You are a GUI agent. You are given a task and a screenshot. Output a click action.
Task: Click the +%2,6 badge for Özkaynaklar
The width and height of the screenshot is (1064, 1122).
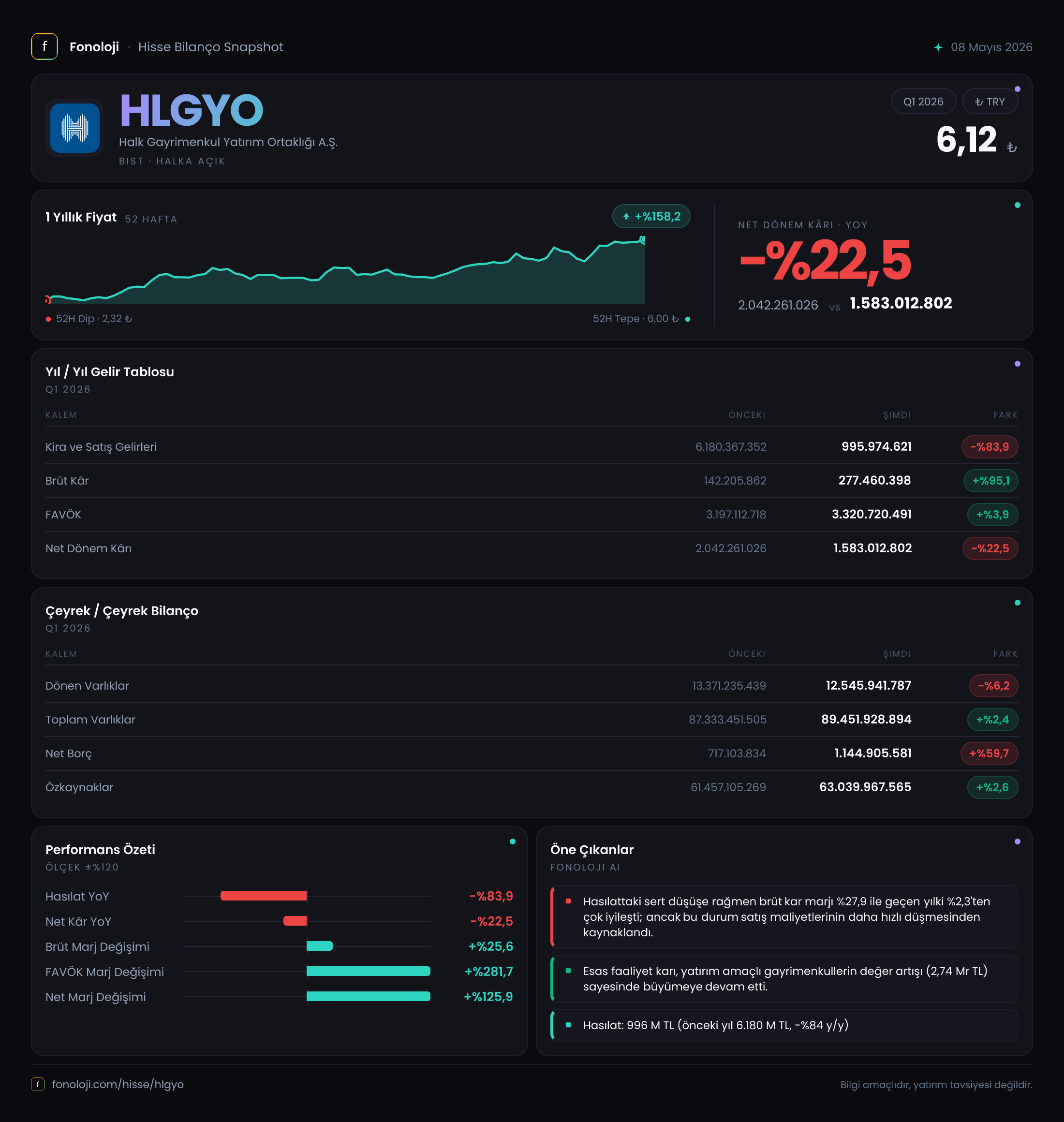[992, 787]
